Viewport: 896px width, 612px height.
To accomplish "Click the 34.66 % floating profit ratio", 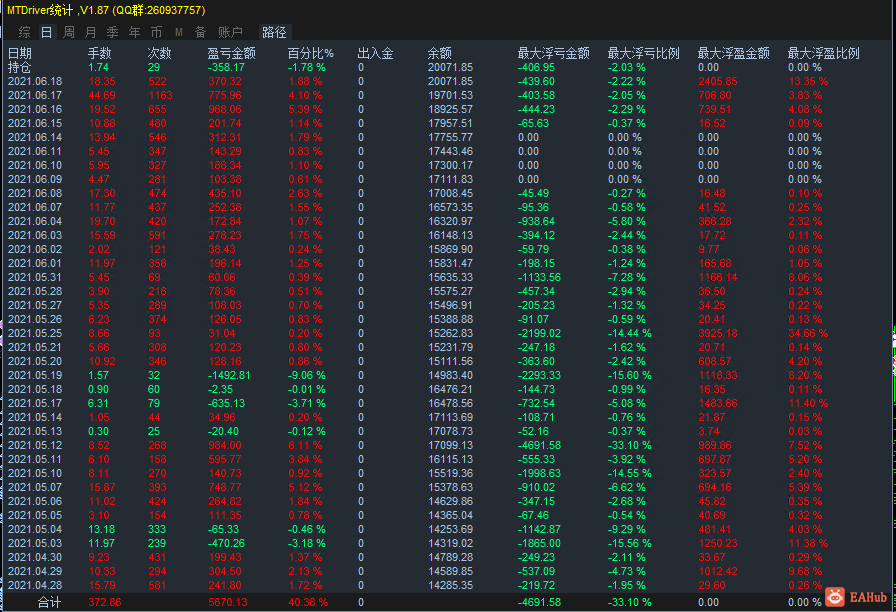I will [808, 334].
